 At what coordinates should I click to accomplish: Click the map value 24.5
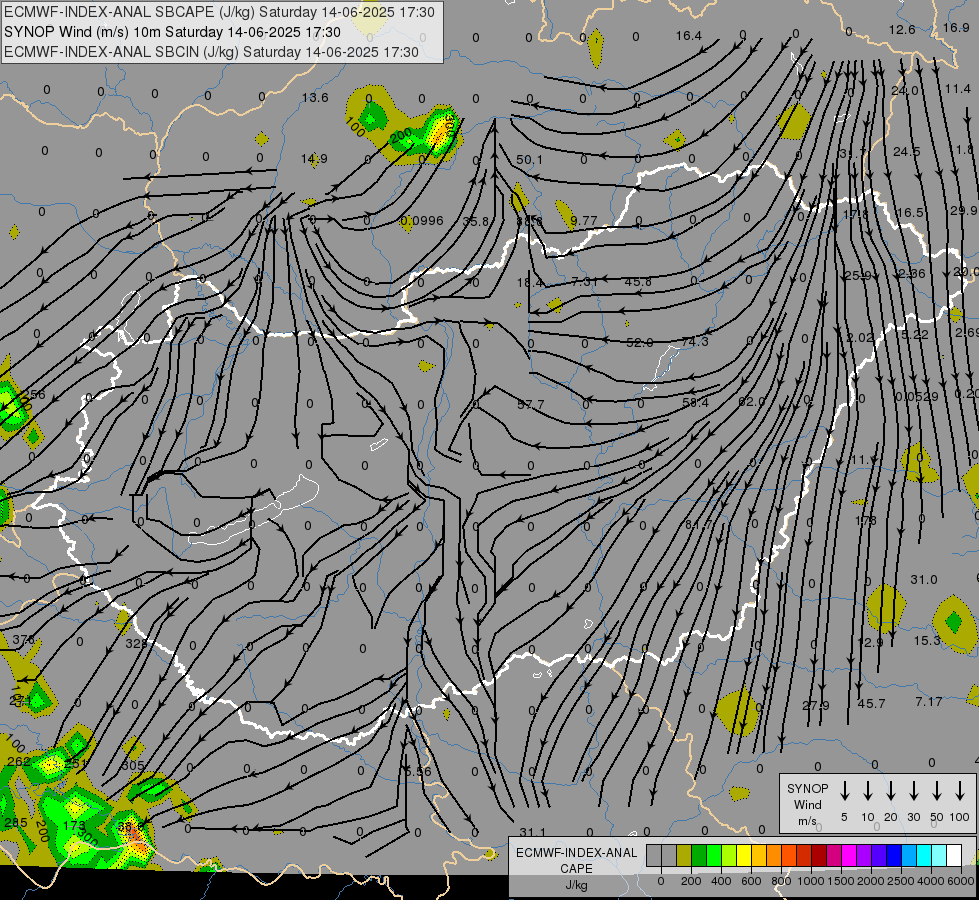pyautogui.click(x=907, y=151)
